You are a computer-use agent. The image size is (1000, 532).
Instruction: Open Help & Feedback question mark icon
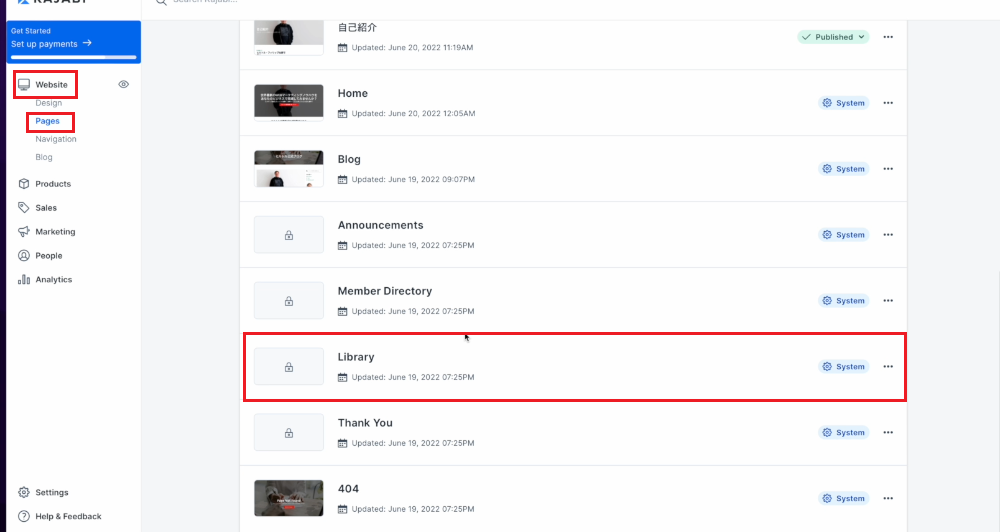[24, 516]
